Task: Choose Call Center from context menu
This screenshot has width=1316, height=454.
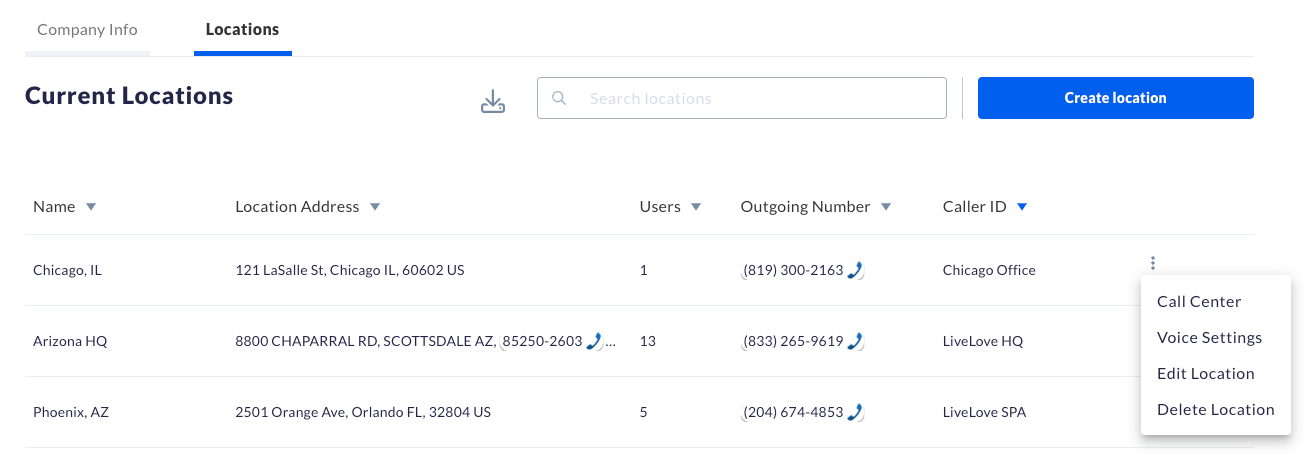Action: (x=1199, y=301)
